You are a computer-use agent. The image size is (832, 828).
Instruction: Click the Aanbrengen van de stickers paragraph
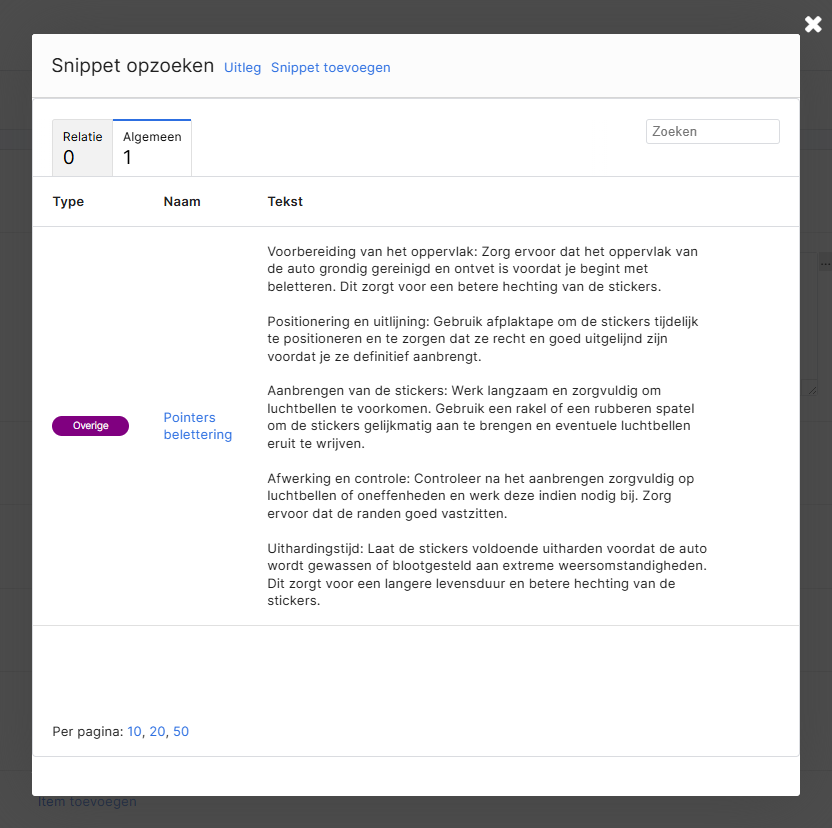point(481,417)
